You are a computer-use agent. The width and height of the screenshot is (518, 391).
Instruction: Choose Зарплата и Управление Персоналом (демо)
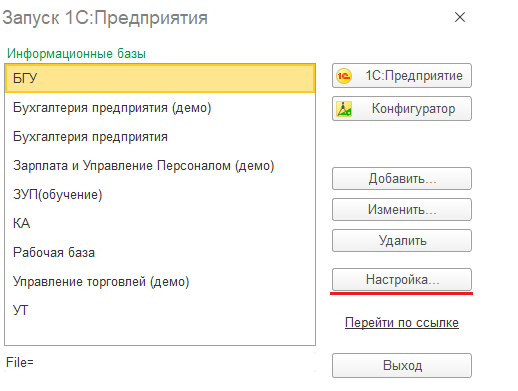(160, 166)
